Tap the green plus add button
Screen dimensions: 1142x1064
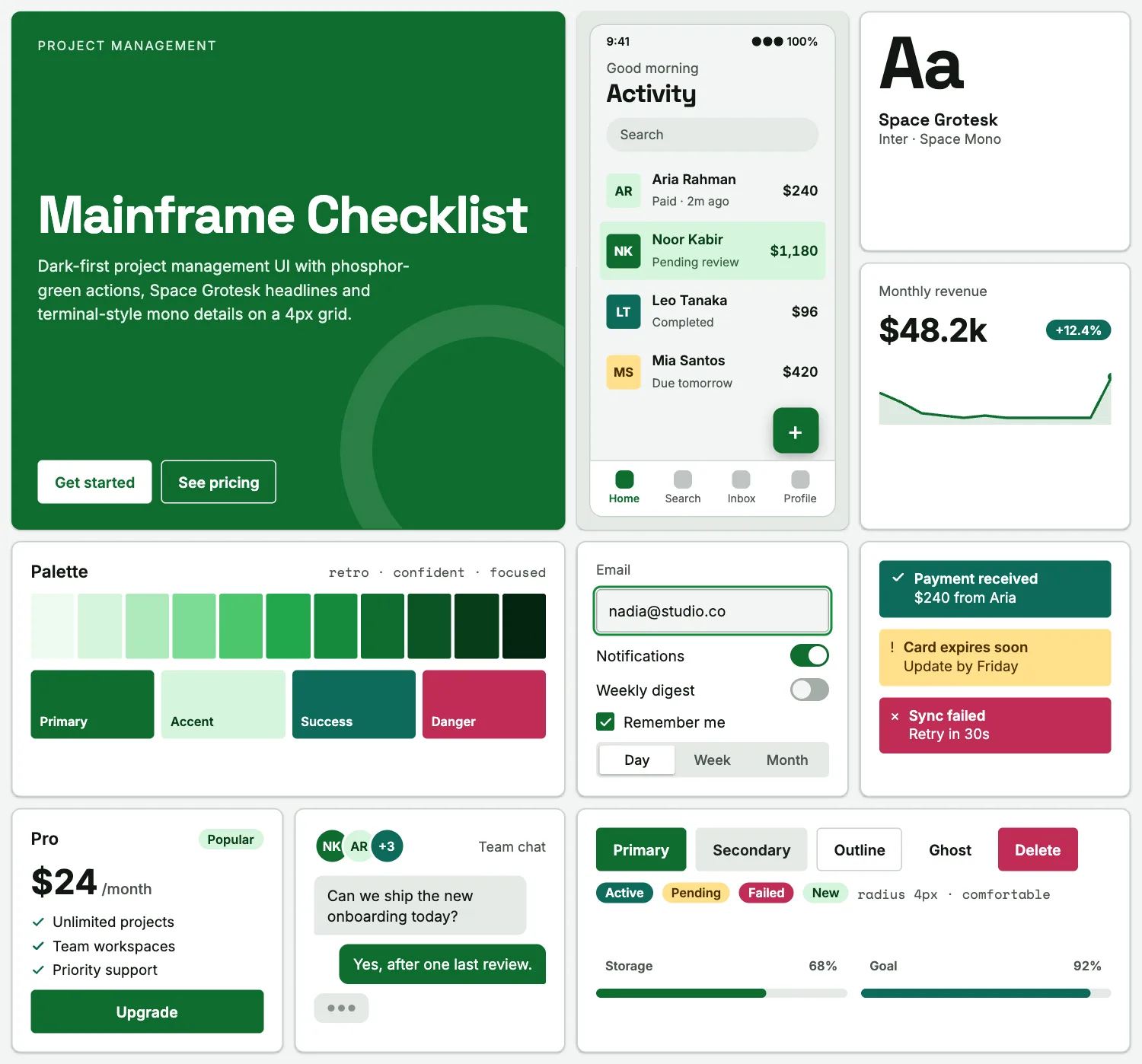pos(796,431)
